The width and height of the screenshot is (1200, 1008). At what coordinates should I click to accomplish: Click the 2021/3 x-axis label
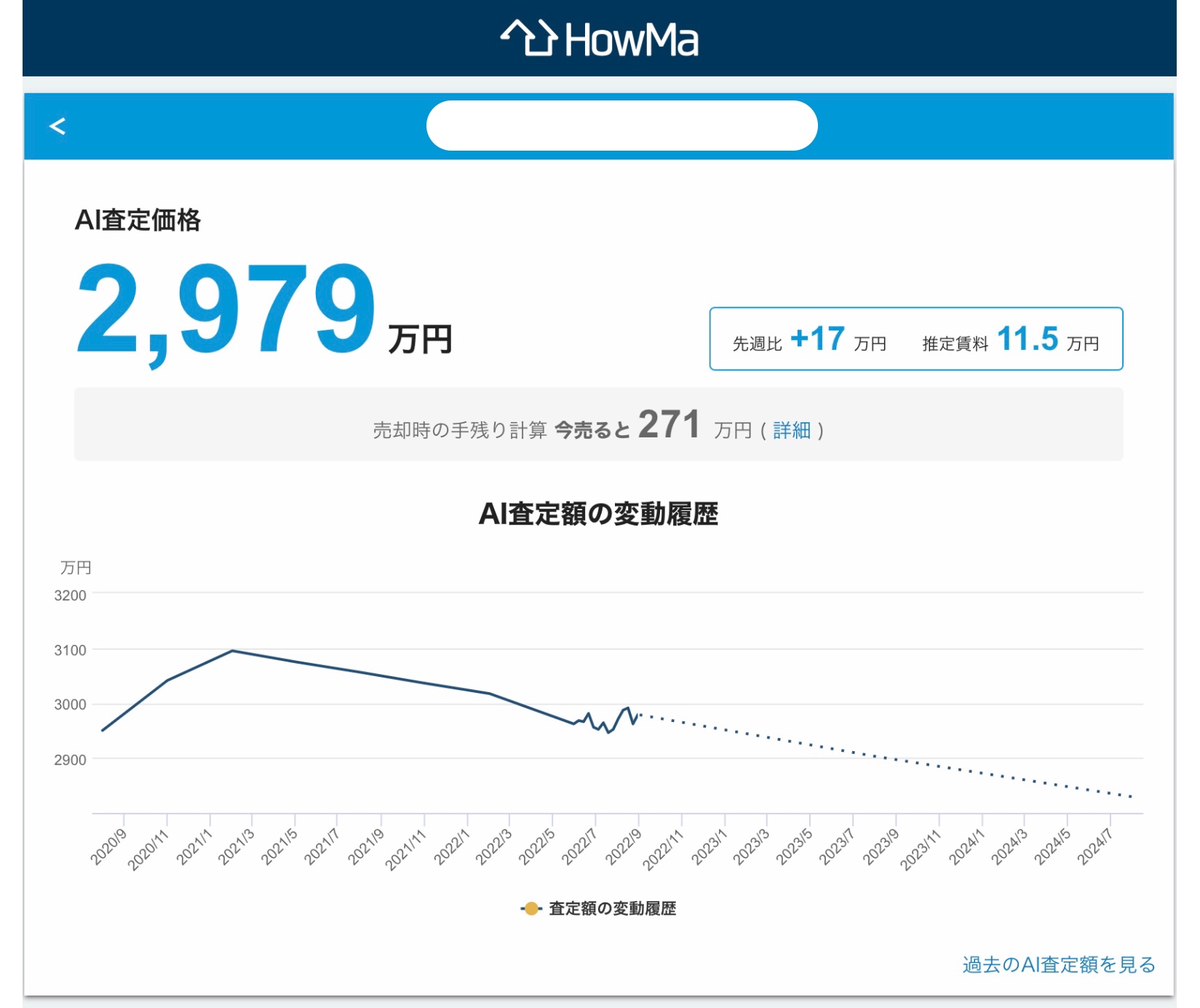click(237, 847)
